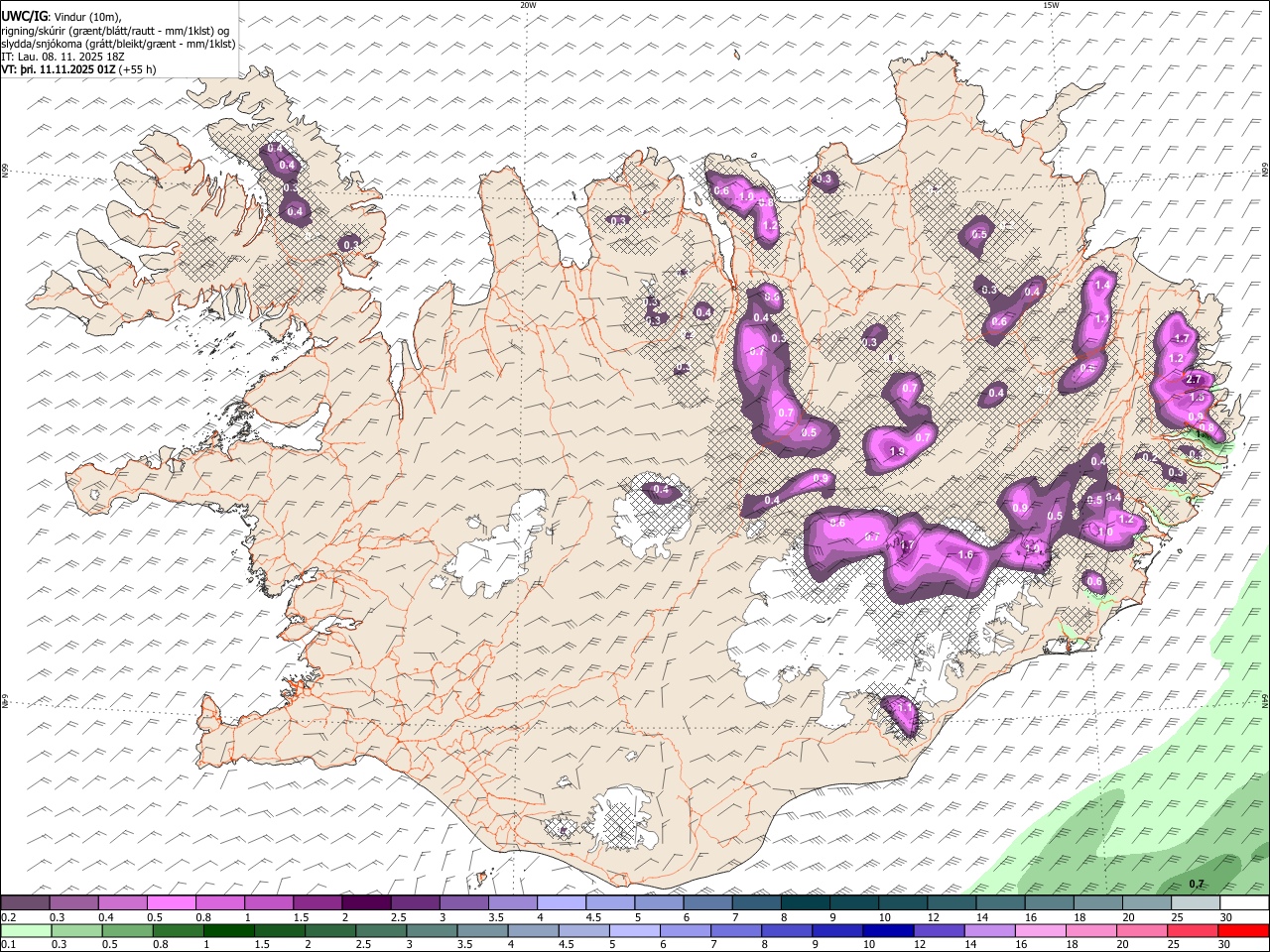
Task: Pick the palest green 0.1 swatch in the lower legend
Action: 25,930
